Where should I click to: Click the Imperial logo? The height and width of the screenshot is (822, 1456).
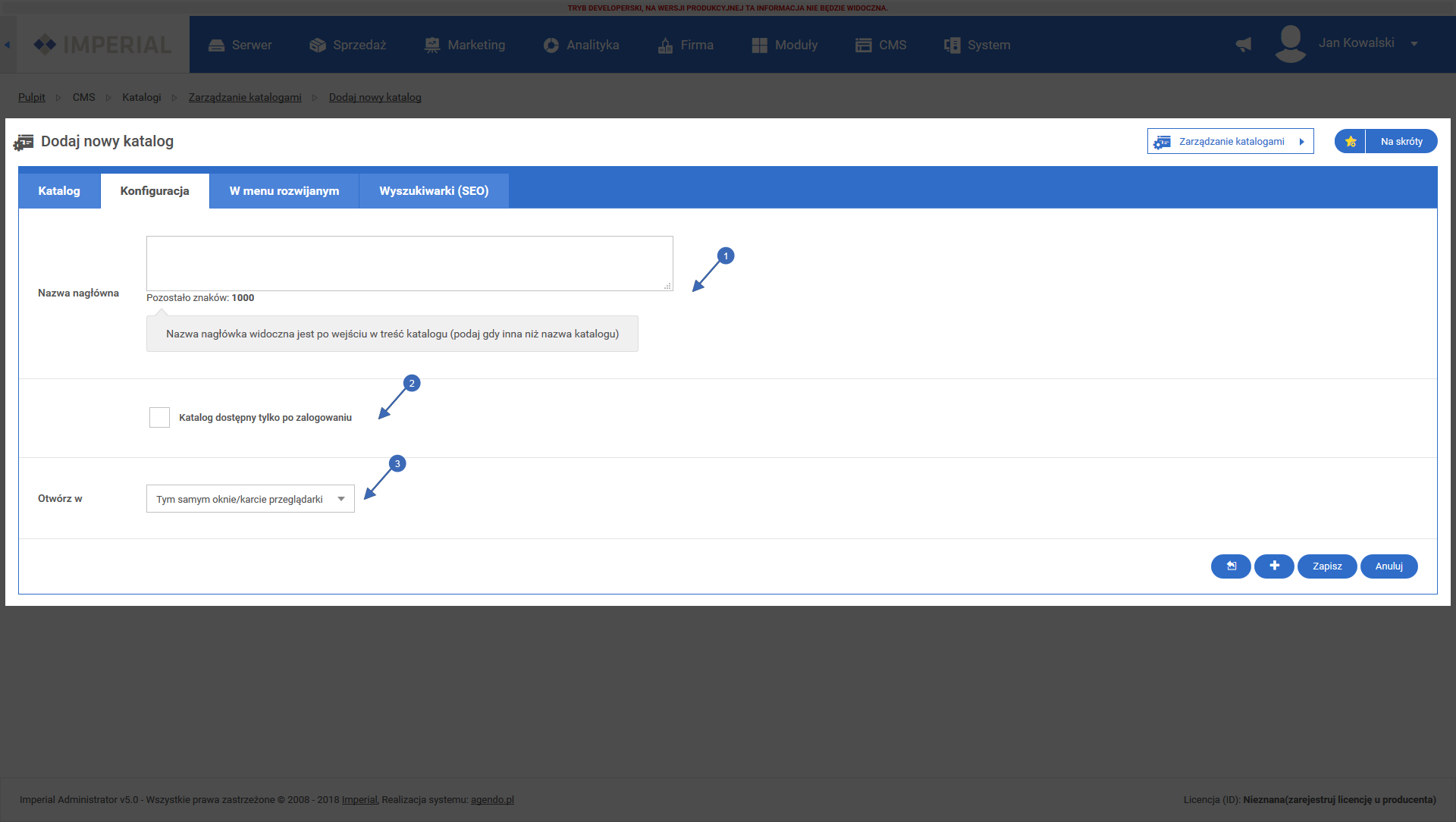[x=102, y=45]
